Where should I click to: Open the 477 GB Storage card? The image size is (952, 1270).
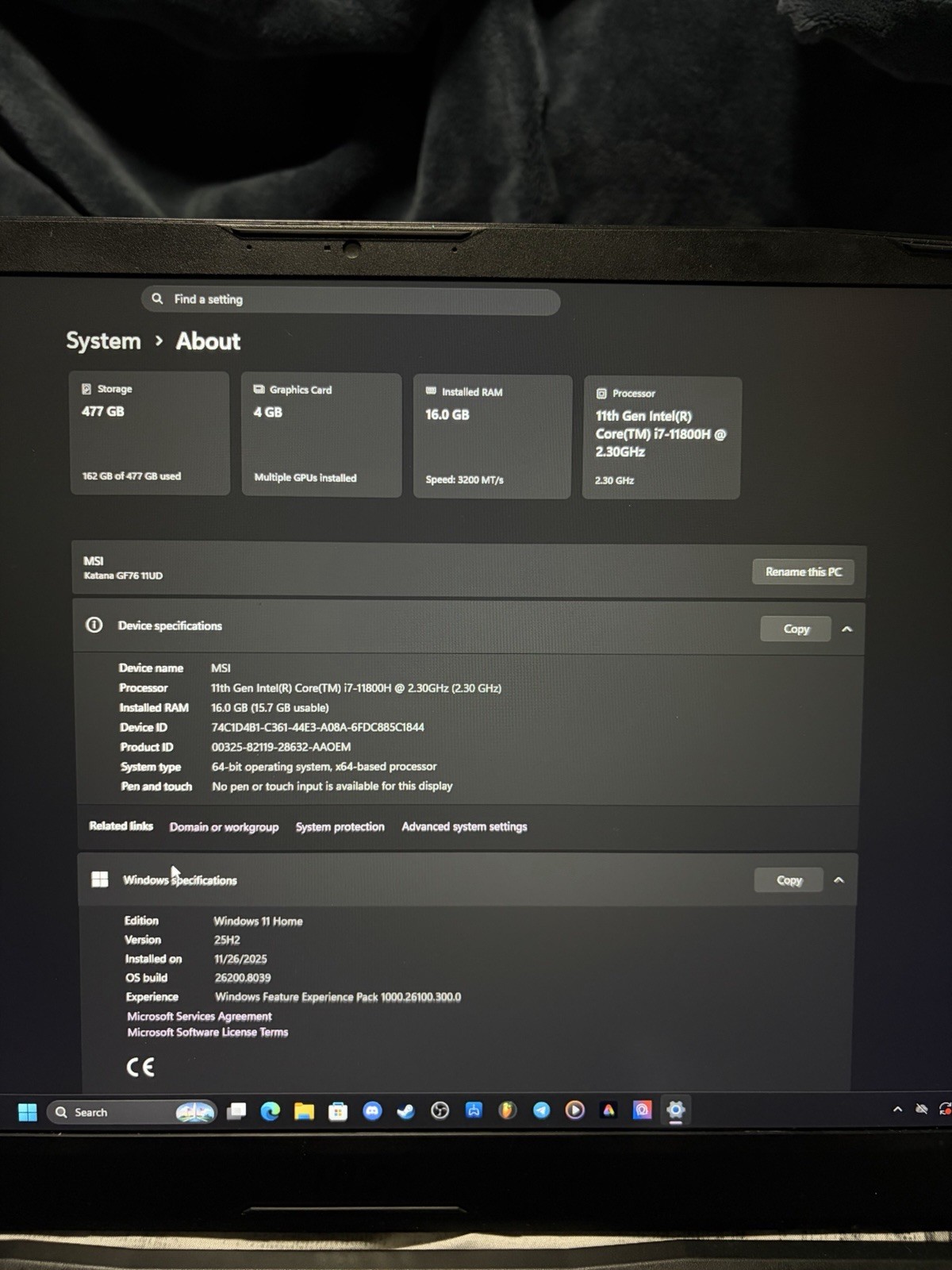click(150, 433)
